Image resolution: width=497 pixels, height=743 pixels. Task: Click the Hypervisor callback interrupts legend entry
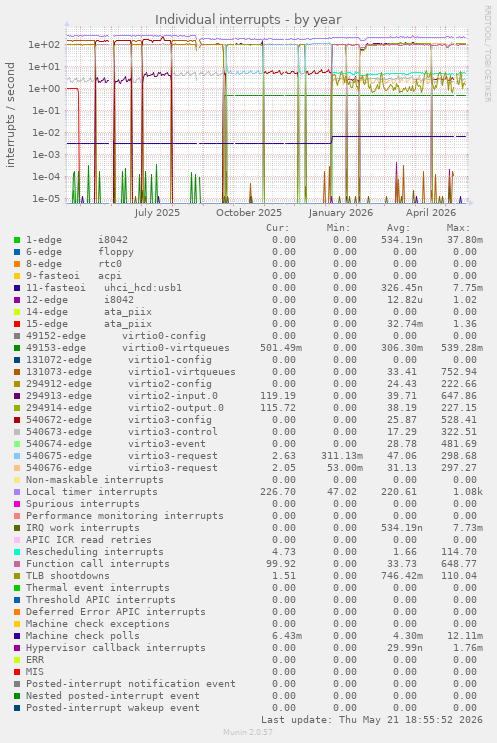116,648
